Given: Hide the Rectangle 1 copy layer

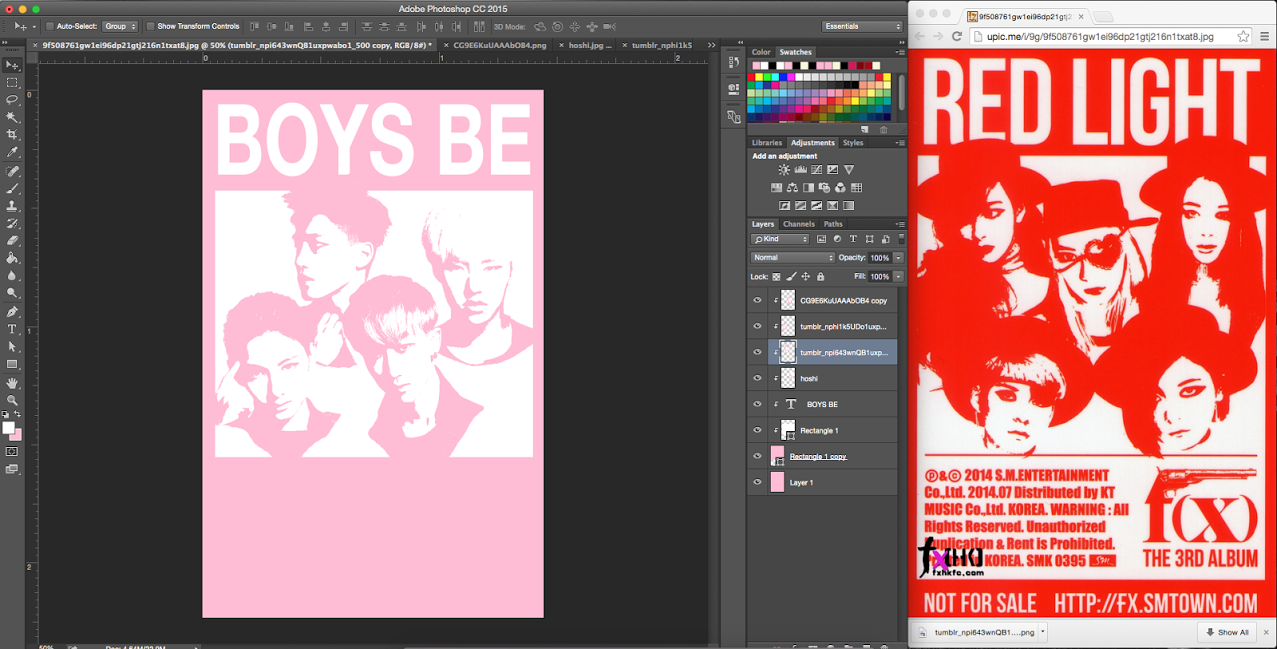Looking at the screenshot, I should click(x=757, y=456).
